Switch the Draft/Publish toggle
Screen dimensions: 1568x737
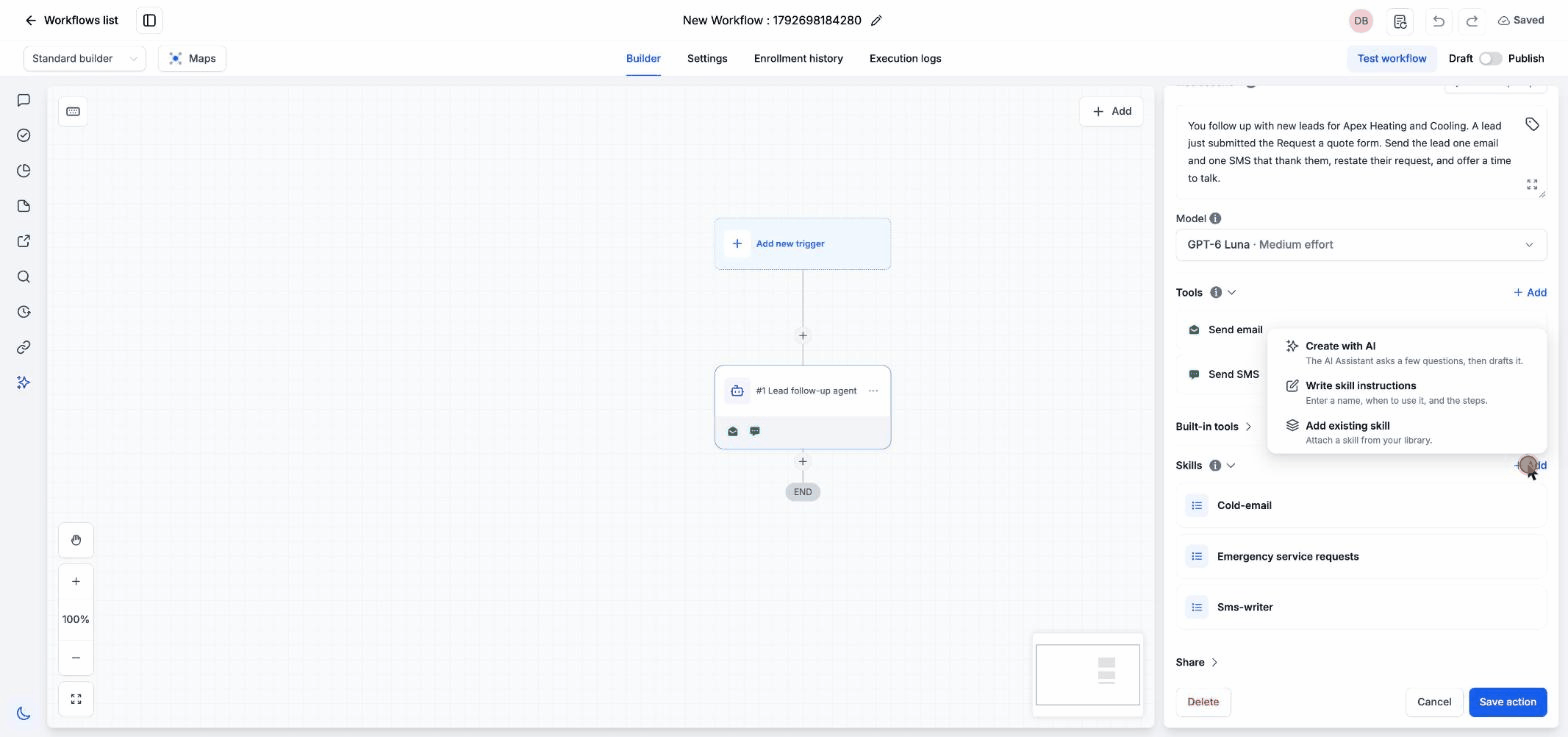1490,59
